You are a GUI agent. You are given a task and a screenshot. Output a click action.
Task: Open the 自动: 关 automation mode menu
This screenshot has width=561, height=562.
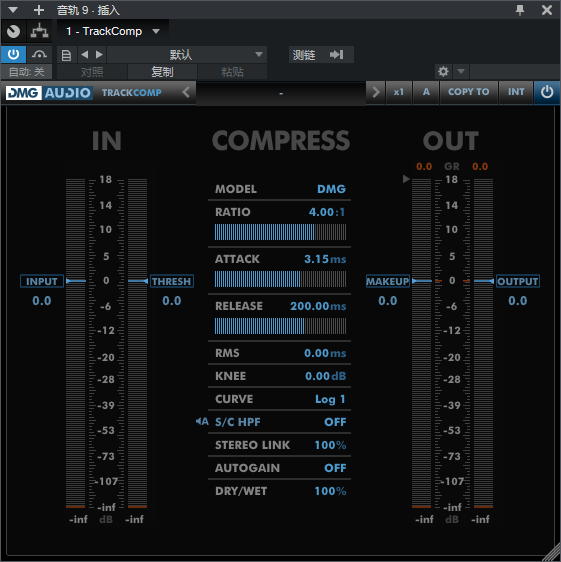coord(27,72)
